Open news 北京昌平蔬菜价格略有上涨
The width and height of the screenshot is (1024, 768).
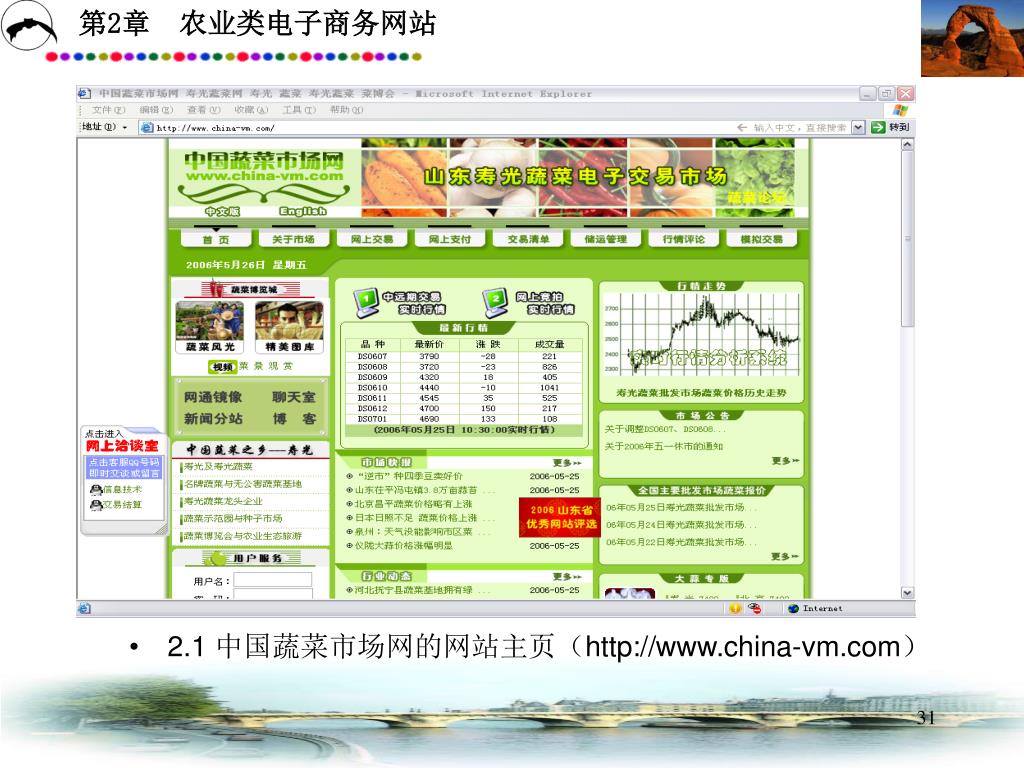[x=414, y=504]
